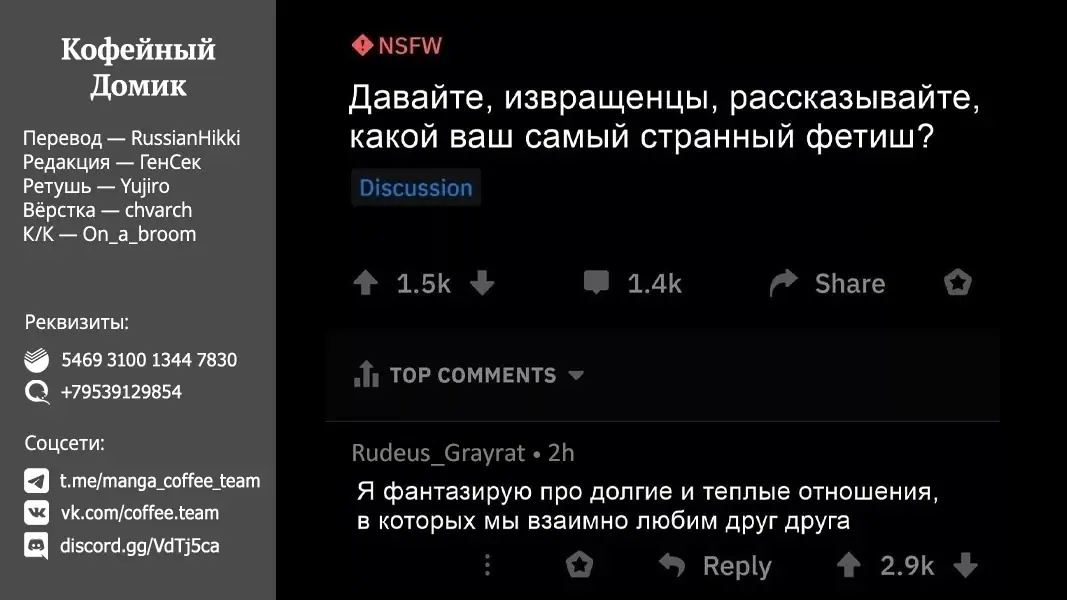The height and width of the screenshot is (600, 1067).
Task: Open the Telegram link t.me/manga_coffee_team
Action: (x=160, y=481)
